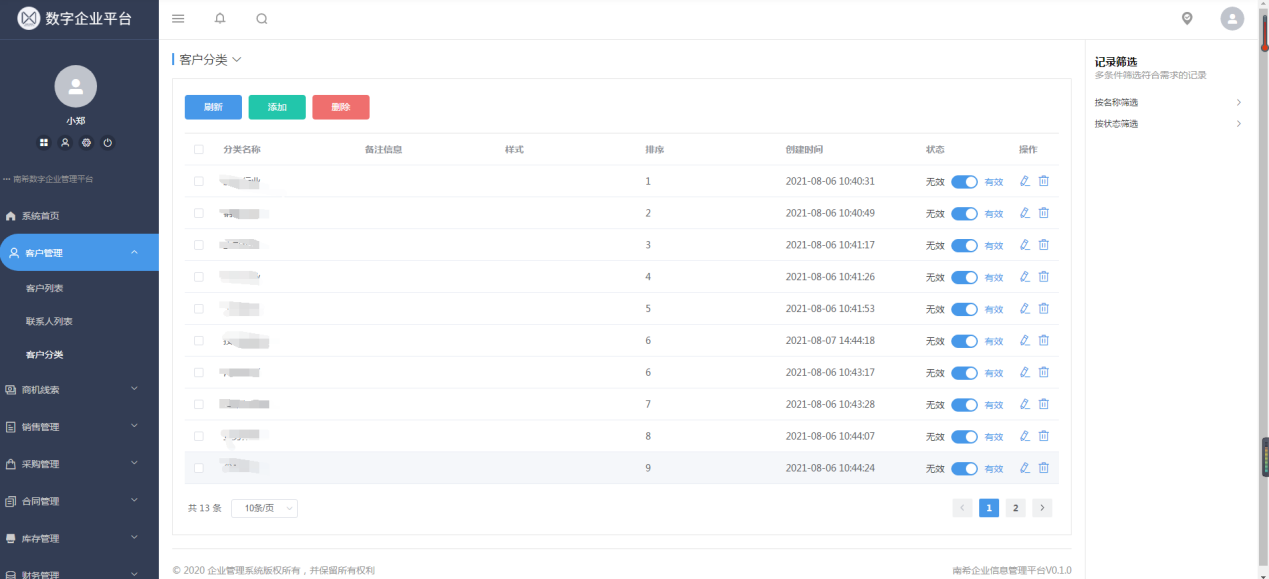Go to page 2 in pagination
Image resolution: width=1269 pixels, height=579 pixels.
[1015, 508]
